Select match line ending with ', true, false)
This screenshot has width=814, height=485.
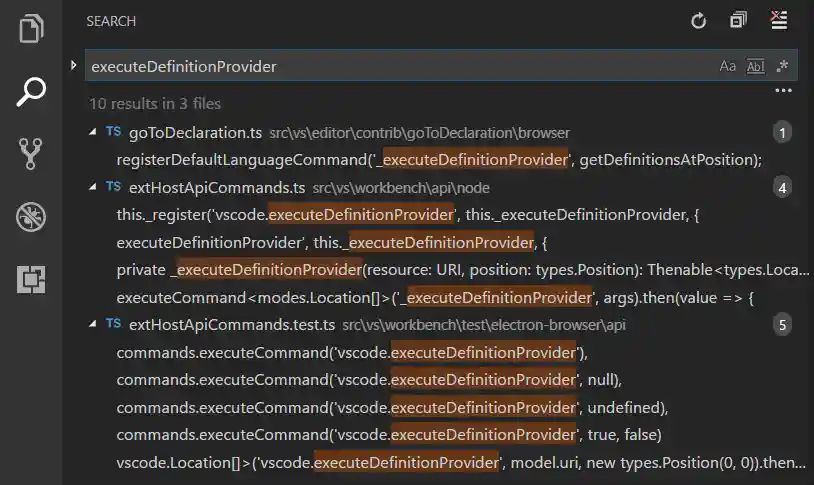(389, 435)
